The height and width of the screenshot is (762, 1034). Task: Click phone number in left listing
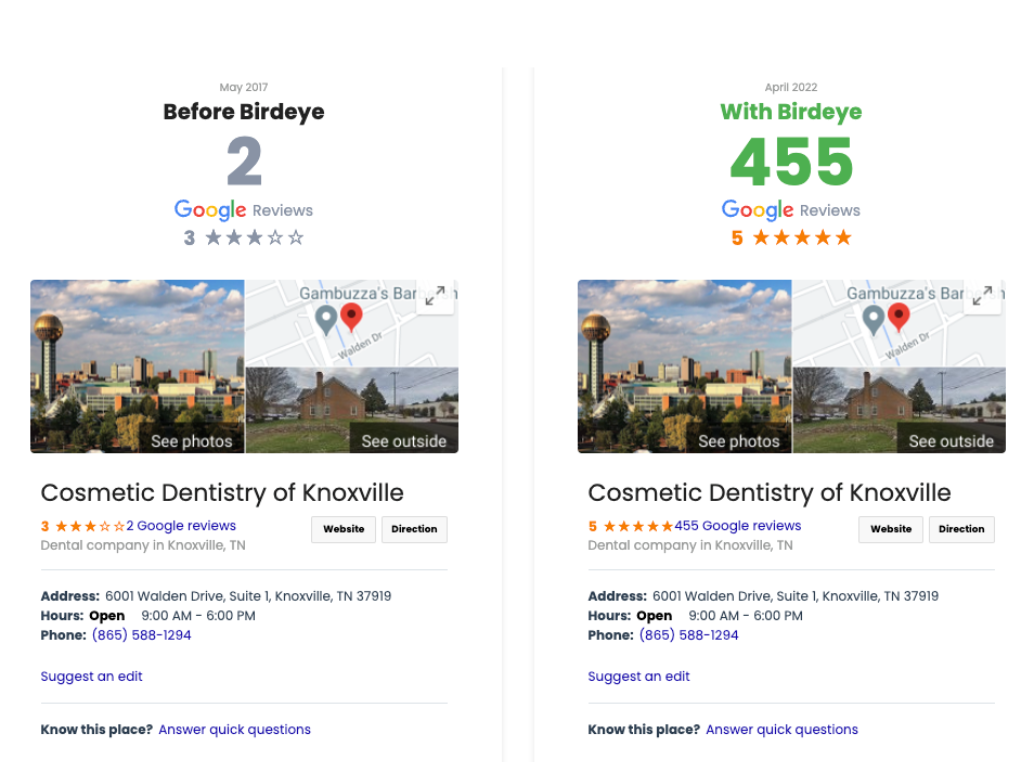pyautogui.click(x=142, y=635)
